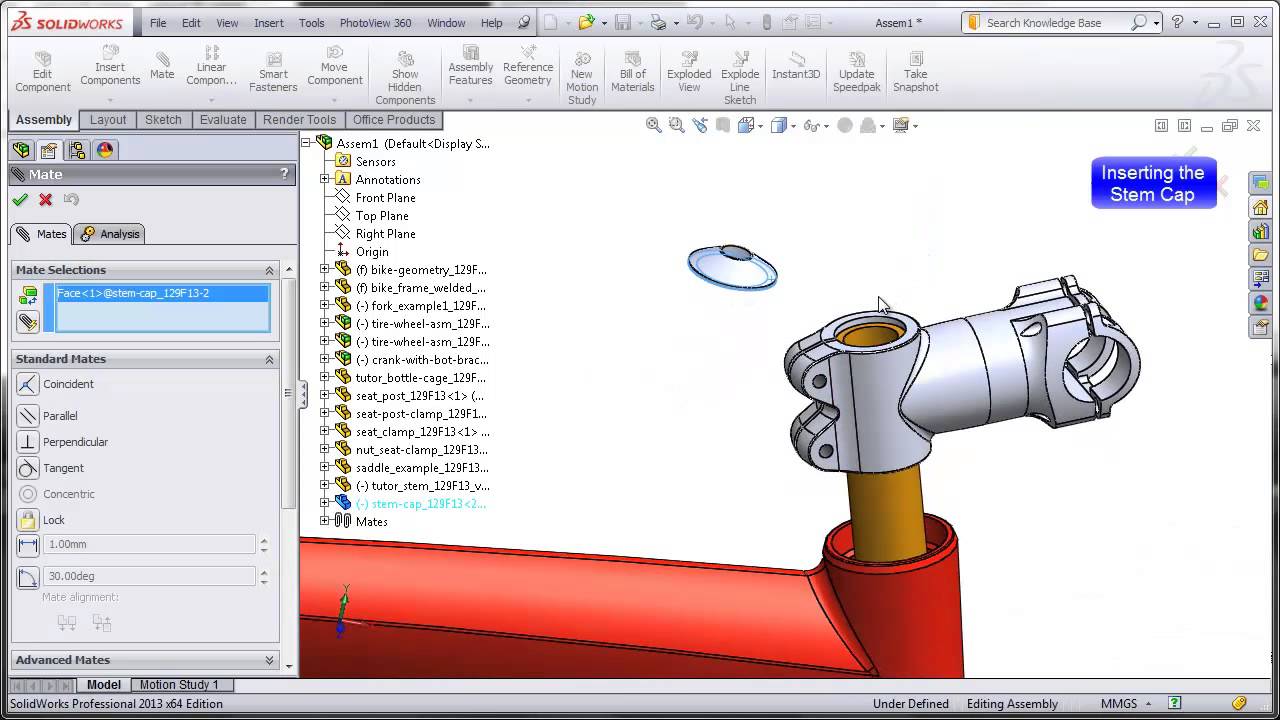Screen dimensions: 1280x720
Task: Click Show Hidden Components
Action: [405, 78]
